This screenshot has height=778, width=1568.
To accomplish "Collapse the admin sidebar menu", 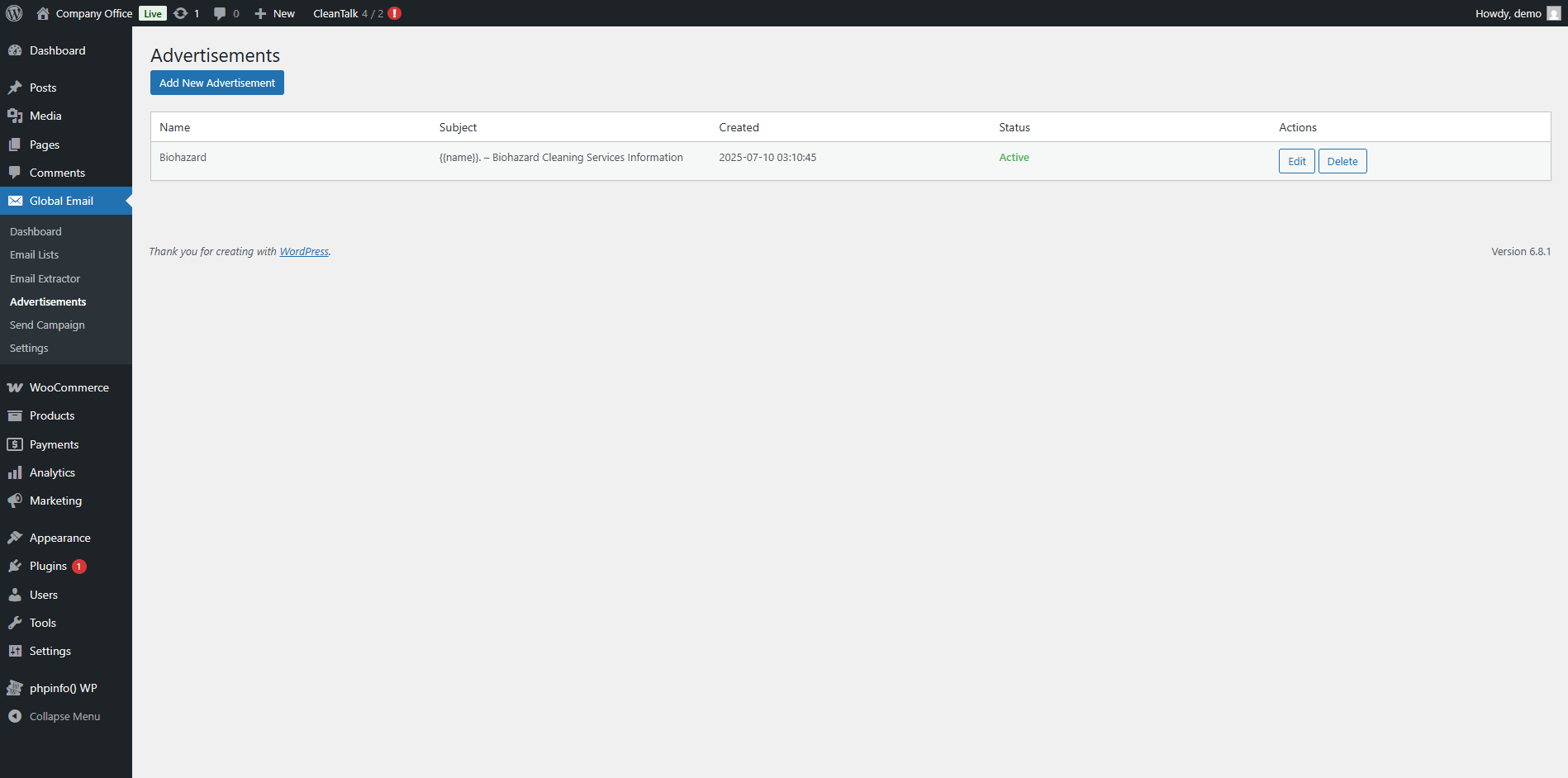I will tap(64, 716).
